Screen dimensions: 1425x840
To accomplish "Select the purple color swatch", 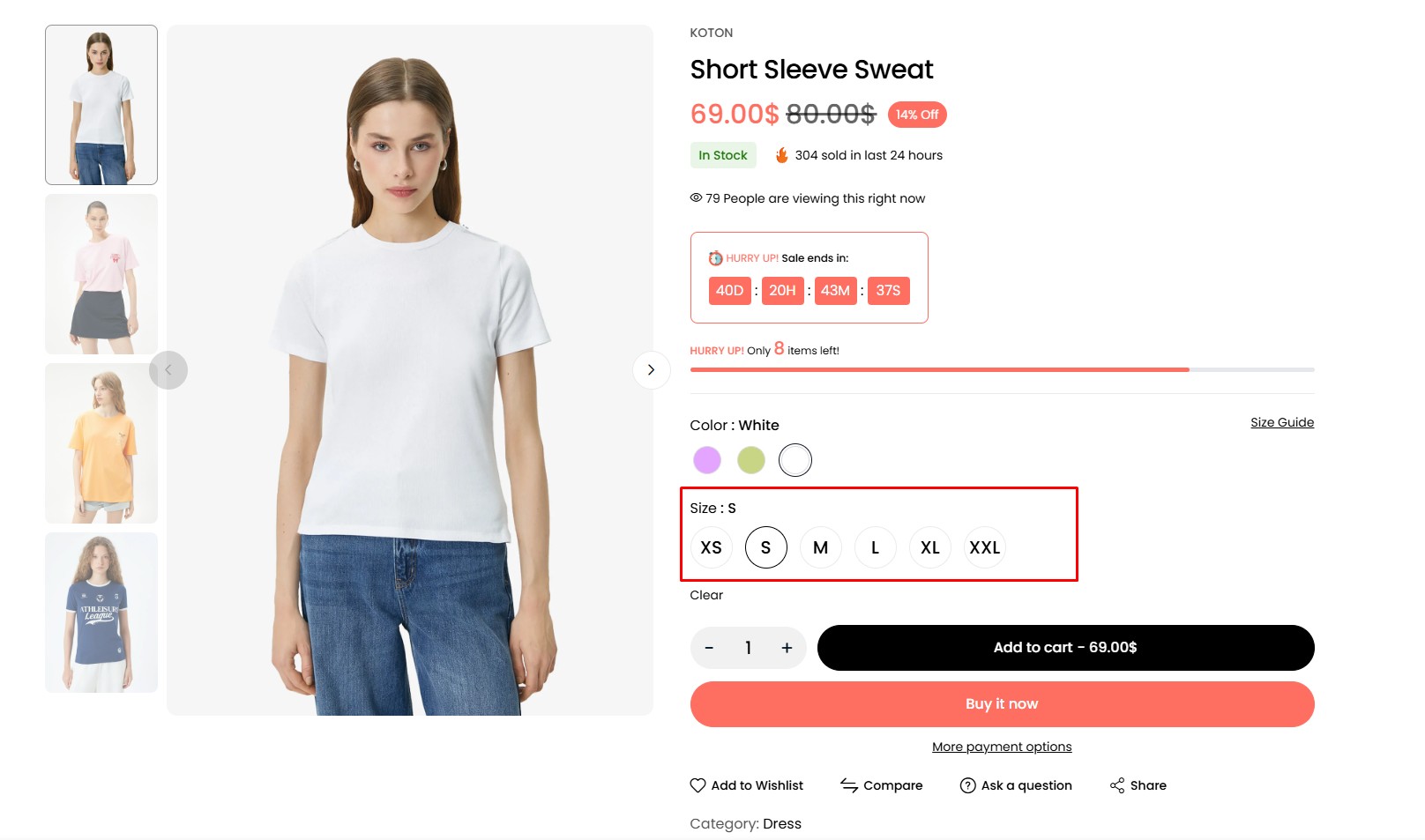I will (x=707, y=460).
